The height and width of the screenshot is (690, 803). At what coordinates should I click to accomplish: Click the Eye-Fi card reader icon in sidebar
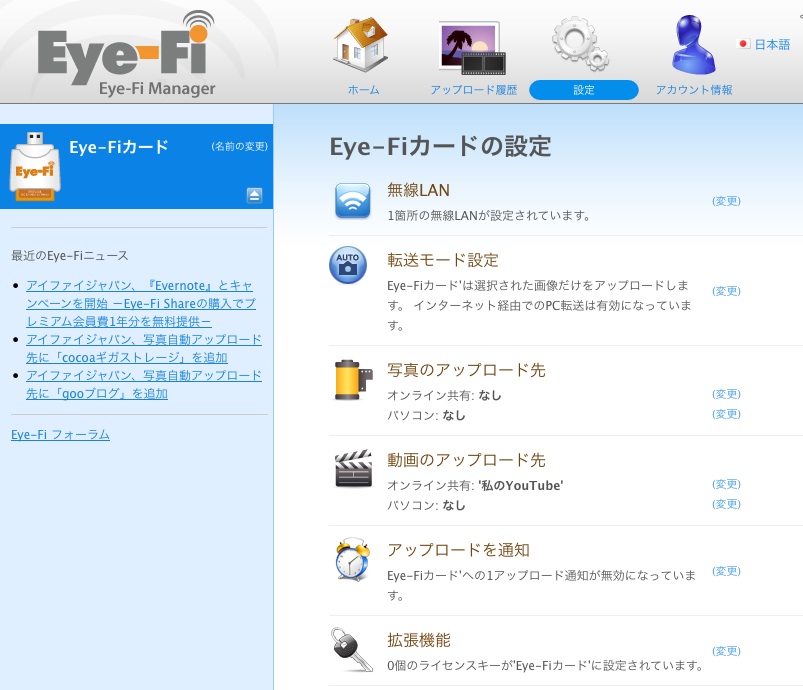[35, 166]
